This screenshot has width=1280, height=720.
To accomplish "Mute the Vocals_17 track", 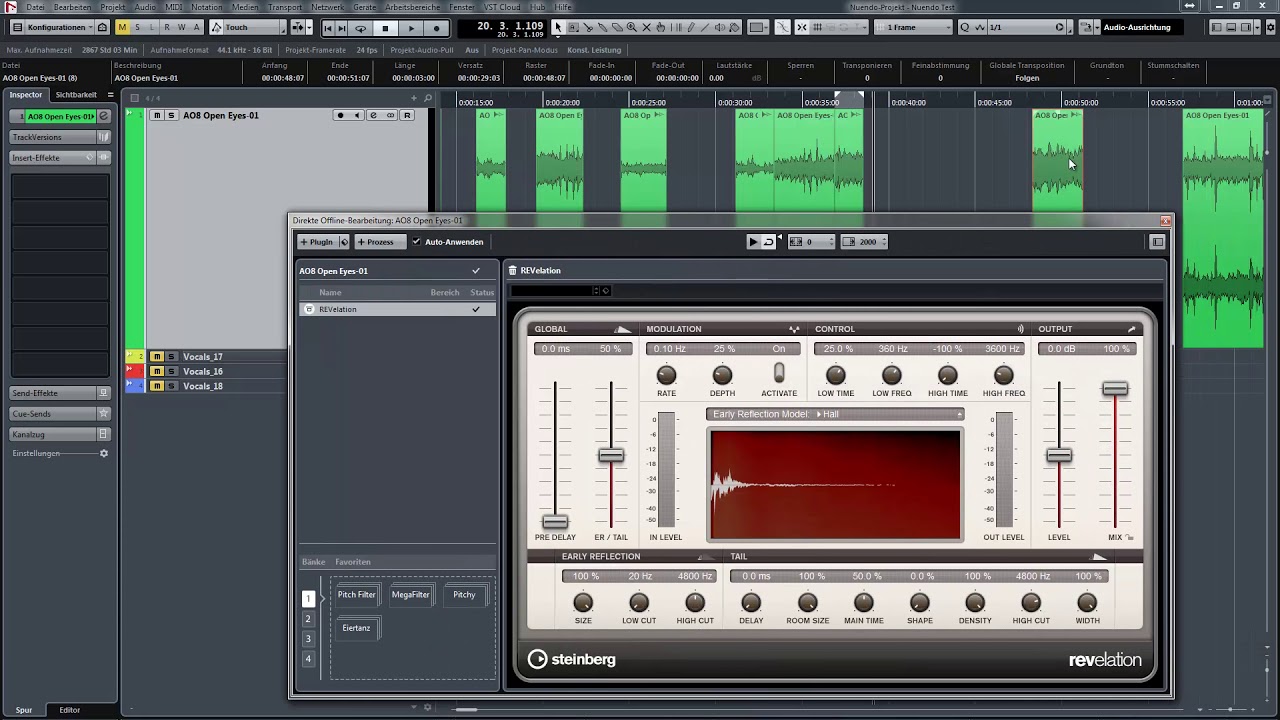I will [157, 357].
